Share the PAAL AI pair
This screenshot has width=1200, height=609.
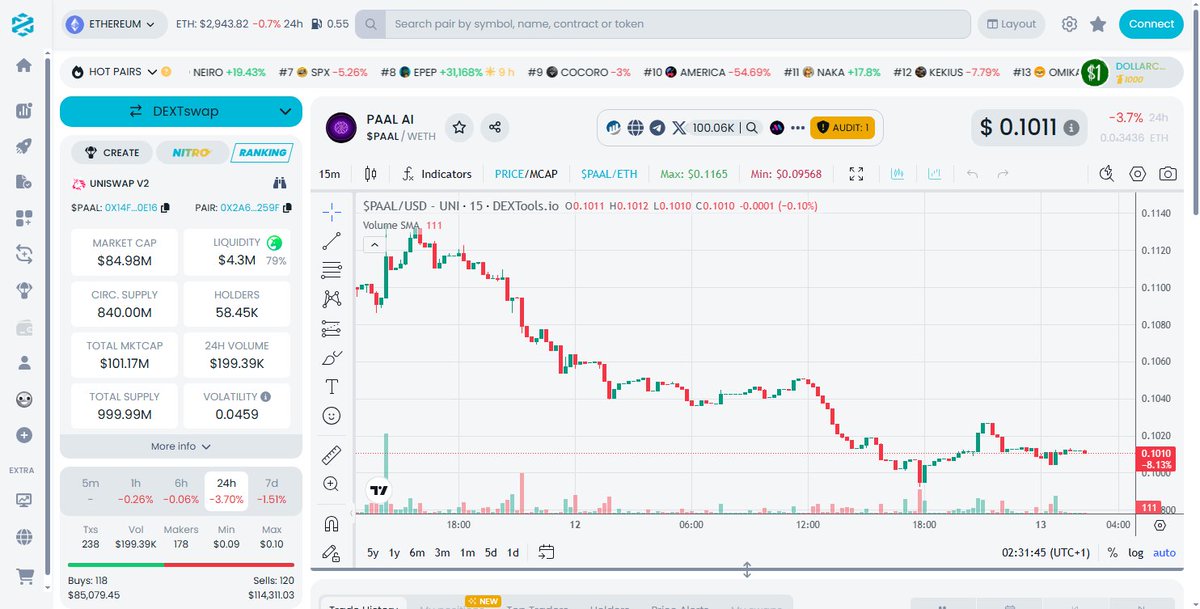tap(495, 127)
